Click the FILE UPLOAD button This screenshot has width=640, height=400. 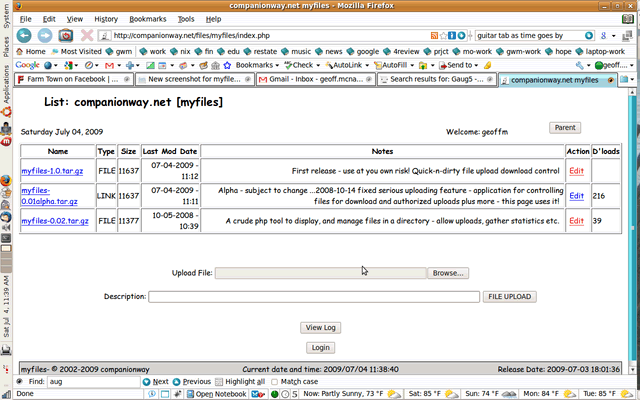coord(509,297)
